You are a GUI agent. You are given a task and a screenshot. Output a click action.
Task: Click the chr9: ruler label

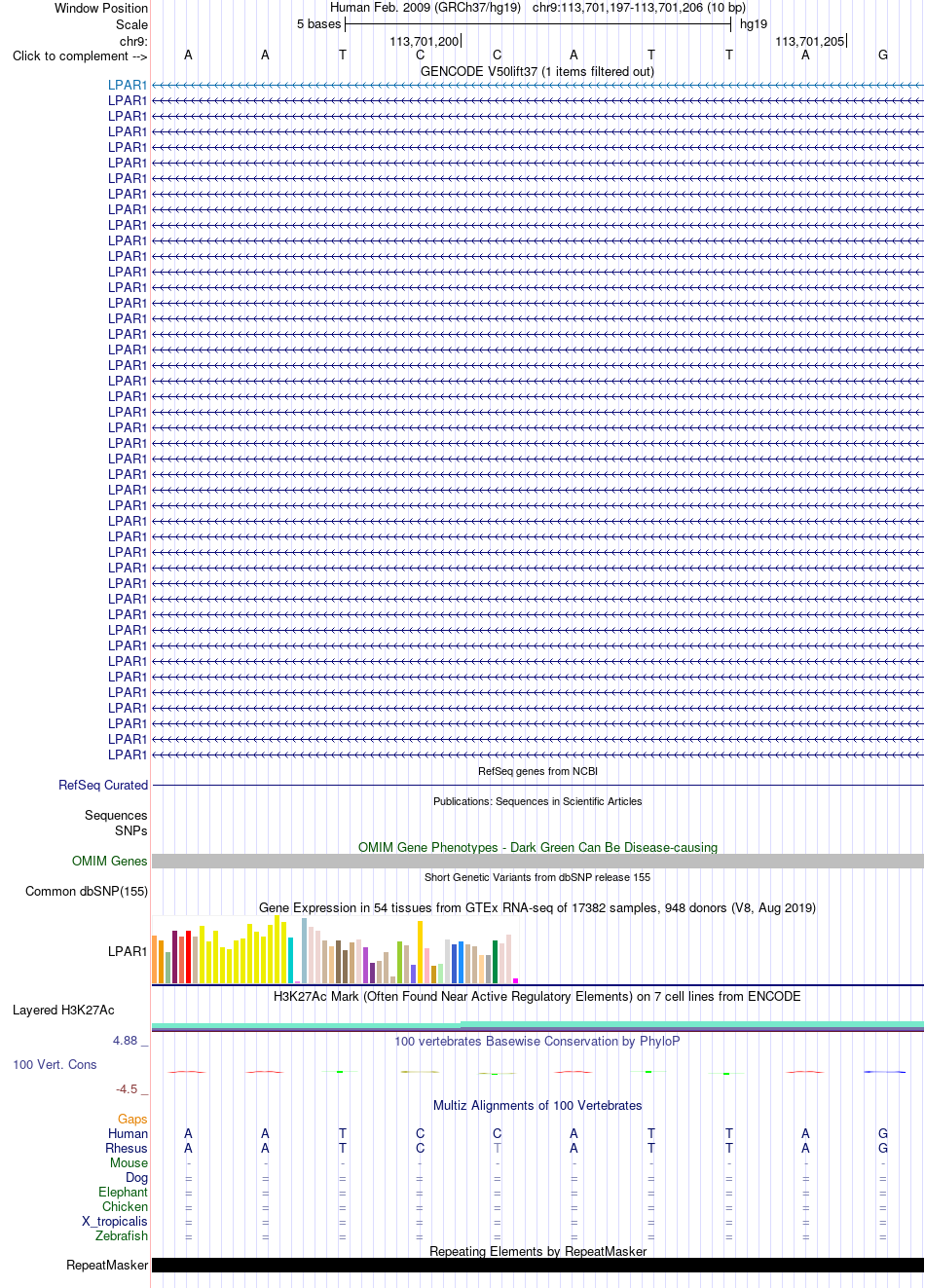coord(133,41)
